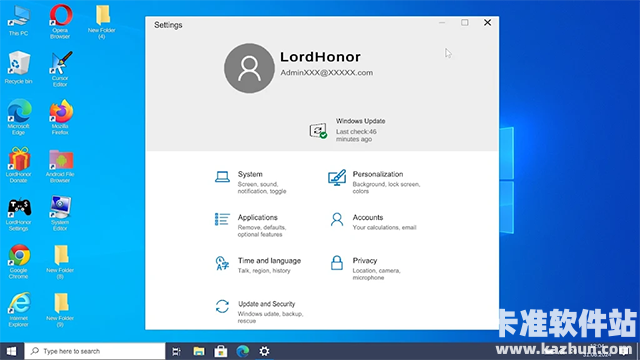This screenshot has width=640, height=360.
Task: Open the Recycle bin icon
Action: click(x=19, y=68)
